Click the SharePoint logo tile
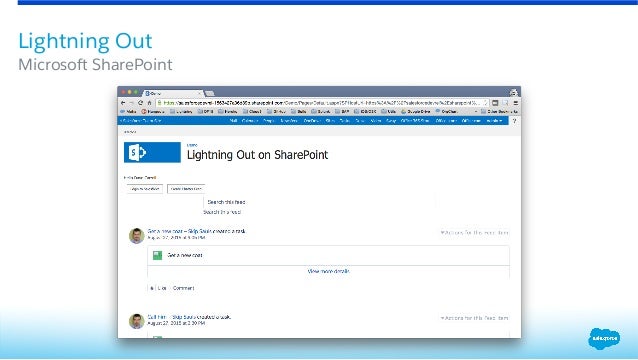 (x=152, y=153)
